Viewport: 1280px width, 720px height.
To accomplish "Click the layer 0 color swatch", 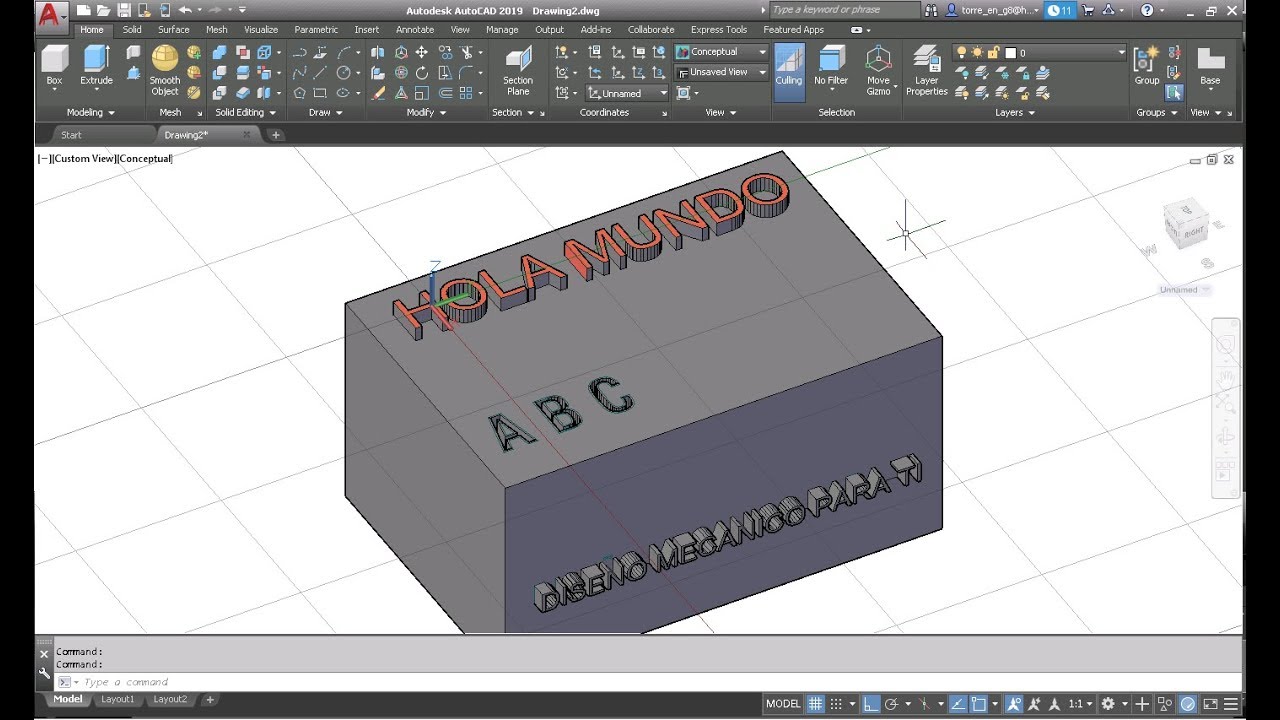I will pyautogui.click(x=1010, y=52).
